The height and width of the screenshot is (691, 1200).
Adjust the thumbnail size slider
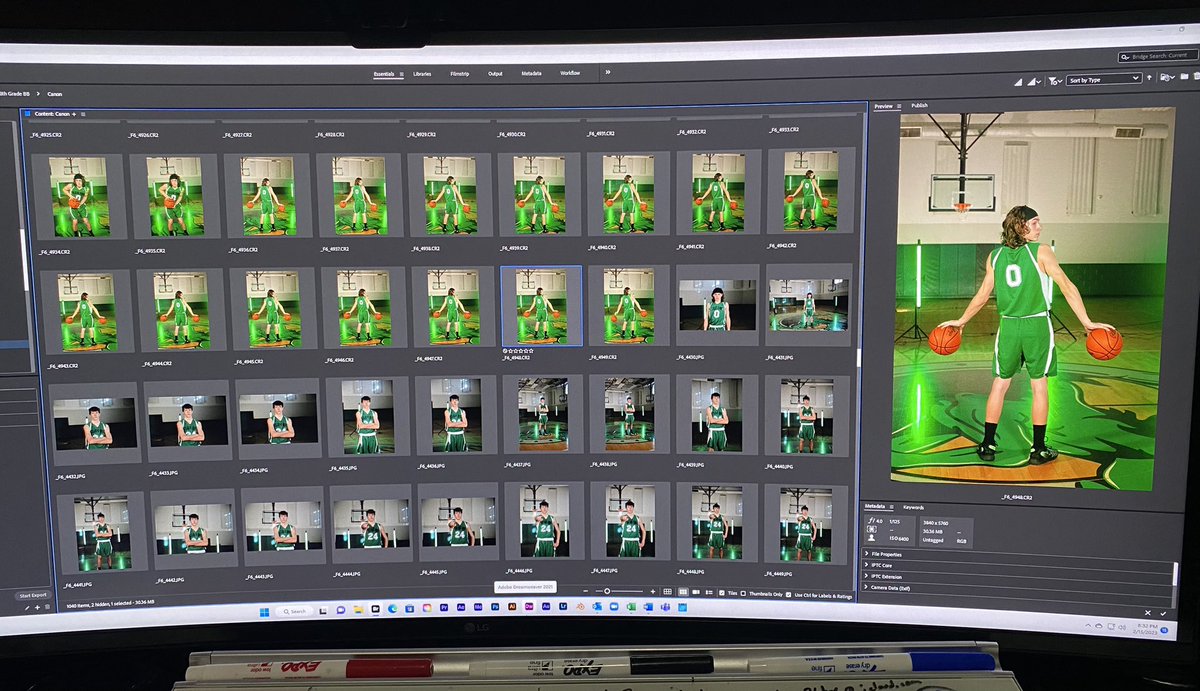click(x=620, y=591)
